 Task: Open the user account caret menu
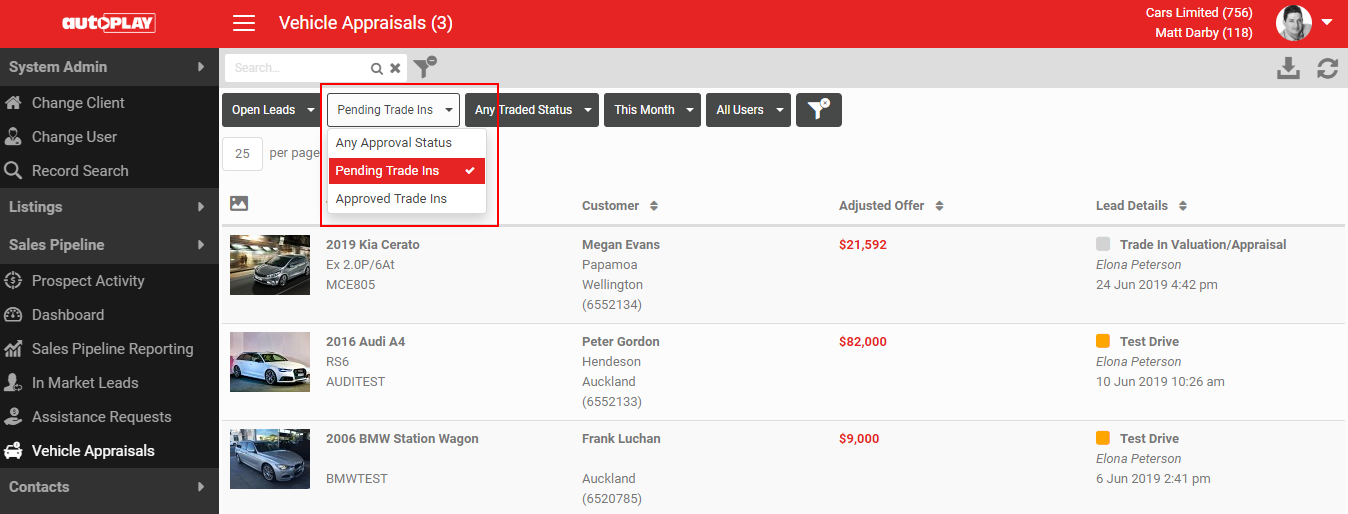coord(1327,22)
